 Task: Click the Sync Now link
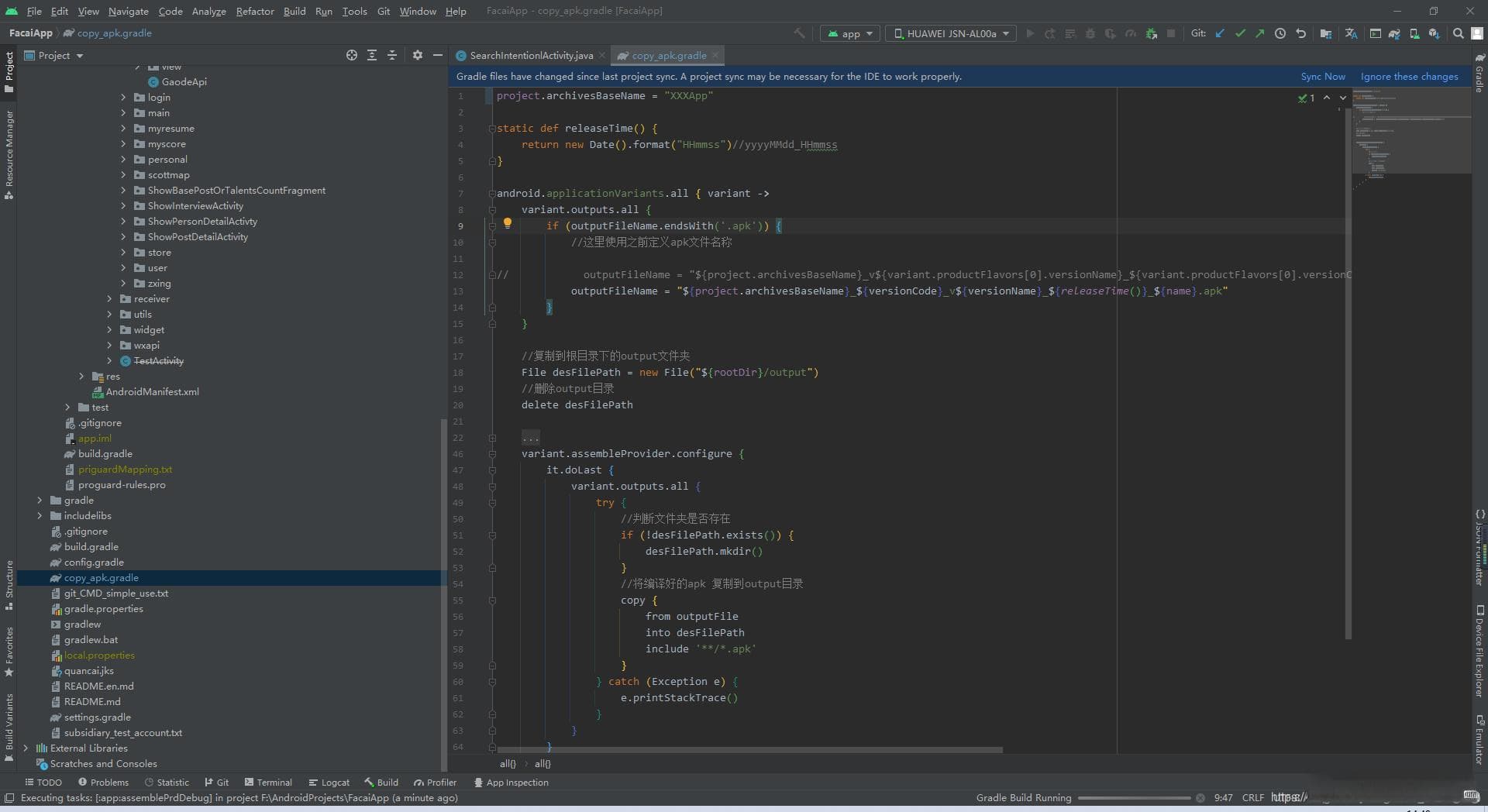(x=1323, y=76)
